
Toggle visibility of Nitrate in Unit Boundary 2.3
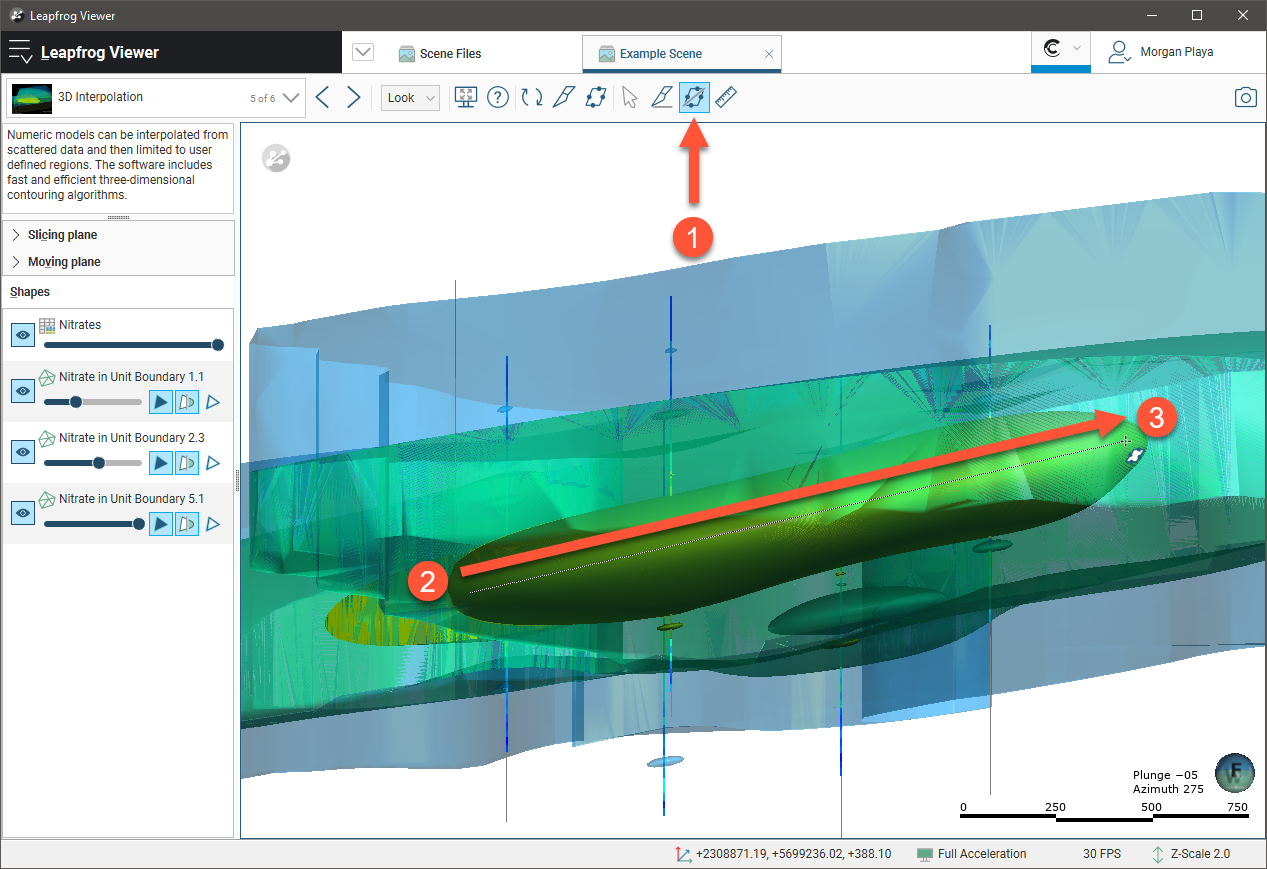click(x=23, y=452)
